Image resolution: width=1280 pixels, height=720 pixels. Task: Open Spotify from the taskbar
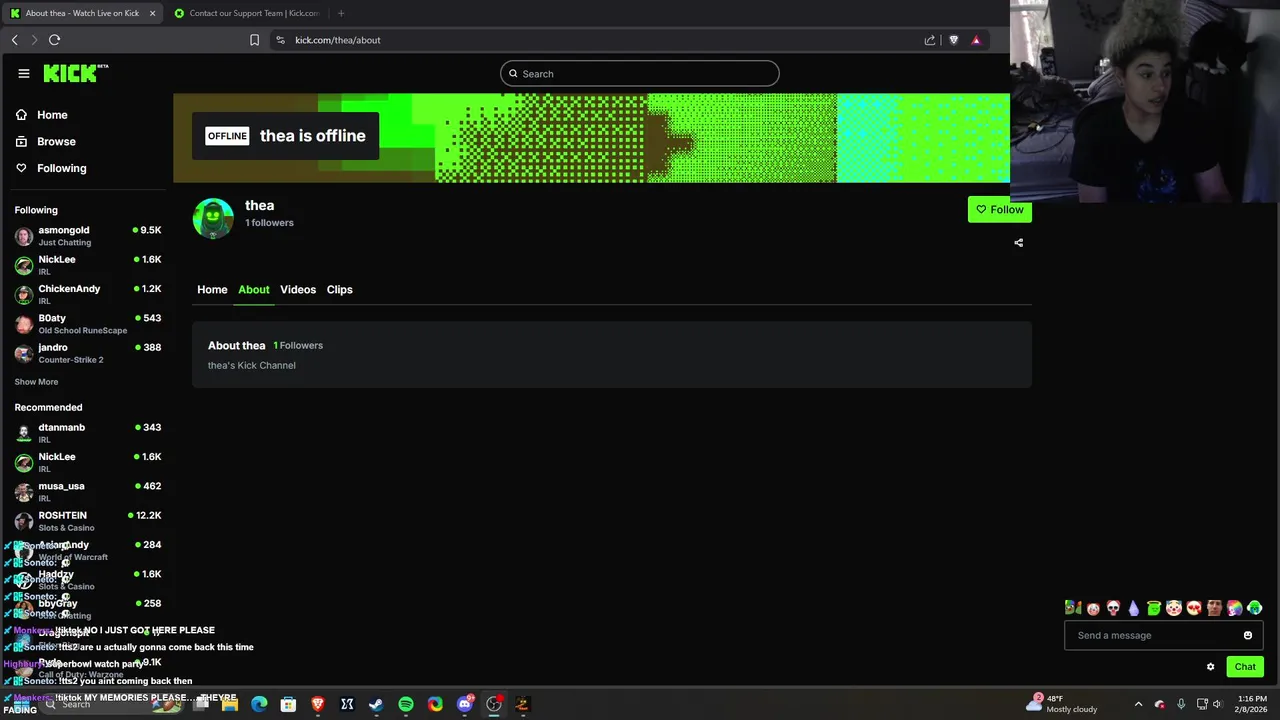406,704
